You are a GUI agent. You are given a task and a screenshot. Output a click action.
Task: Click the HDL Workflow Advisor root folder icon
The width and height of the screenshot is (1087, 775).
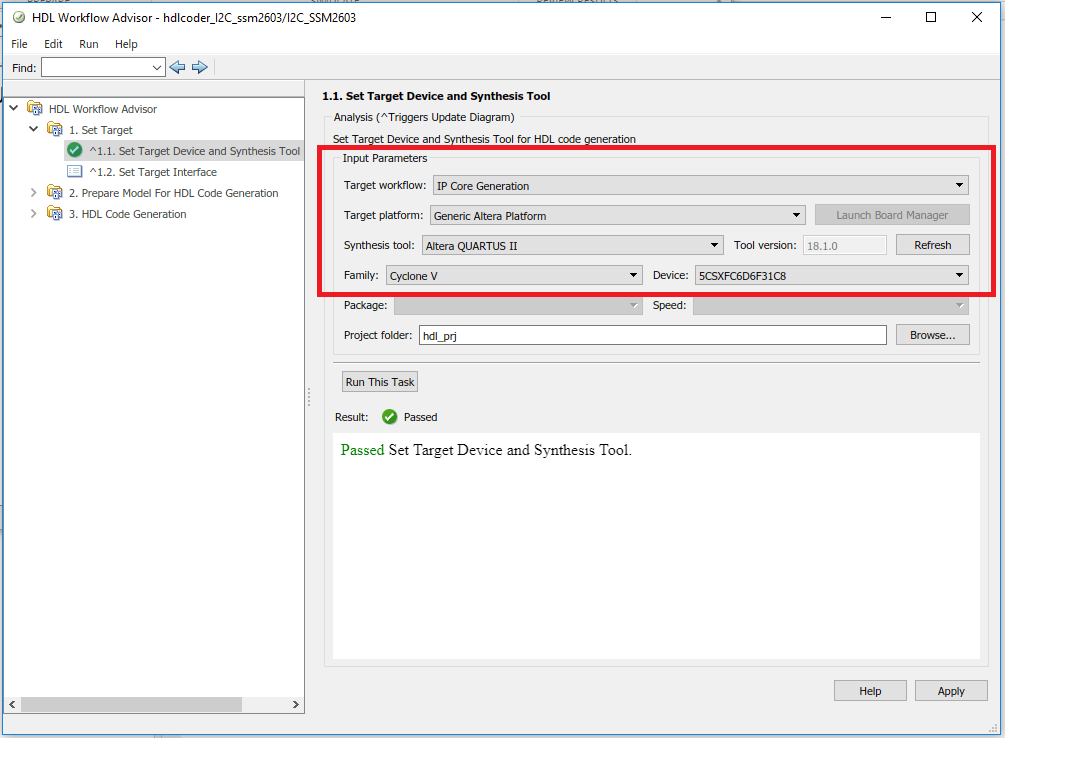pos(35,108)
